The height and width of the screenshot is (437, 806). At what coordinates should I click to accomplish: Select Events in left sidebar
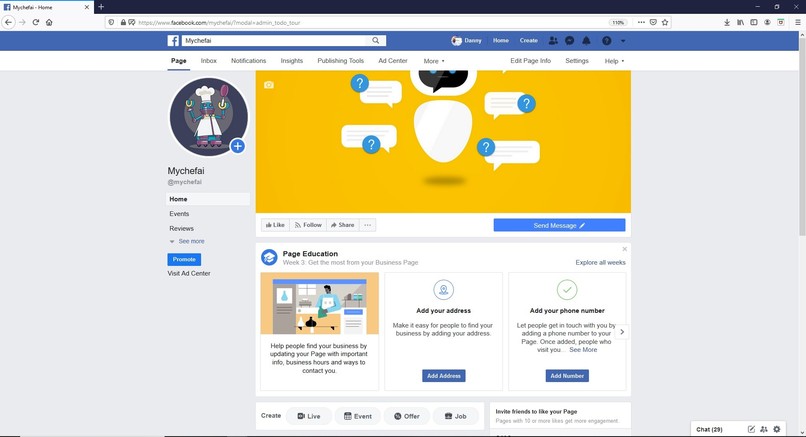[x=179, y=214]
